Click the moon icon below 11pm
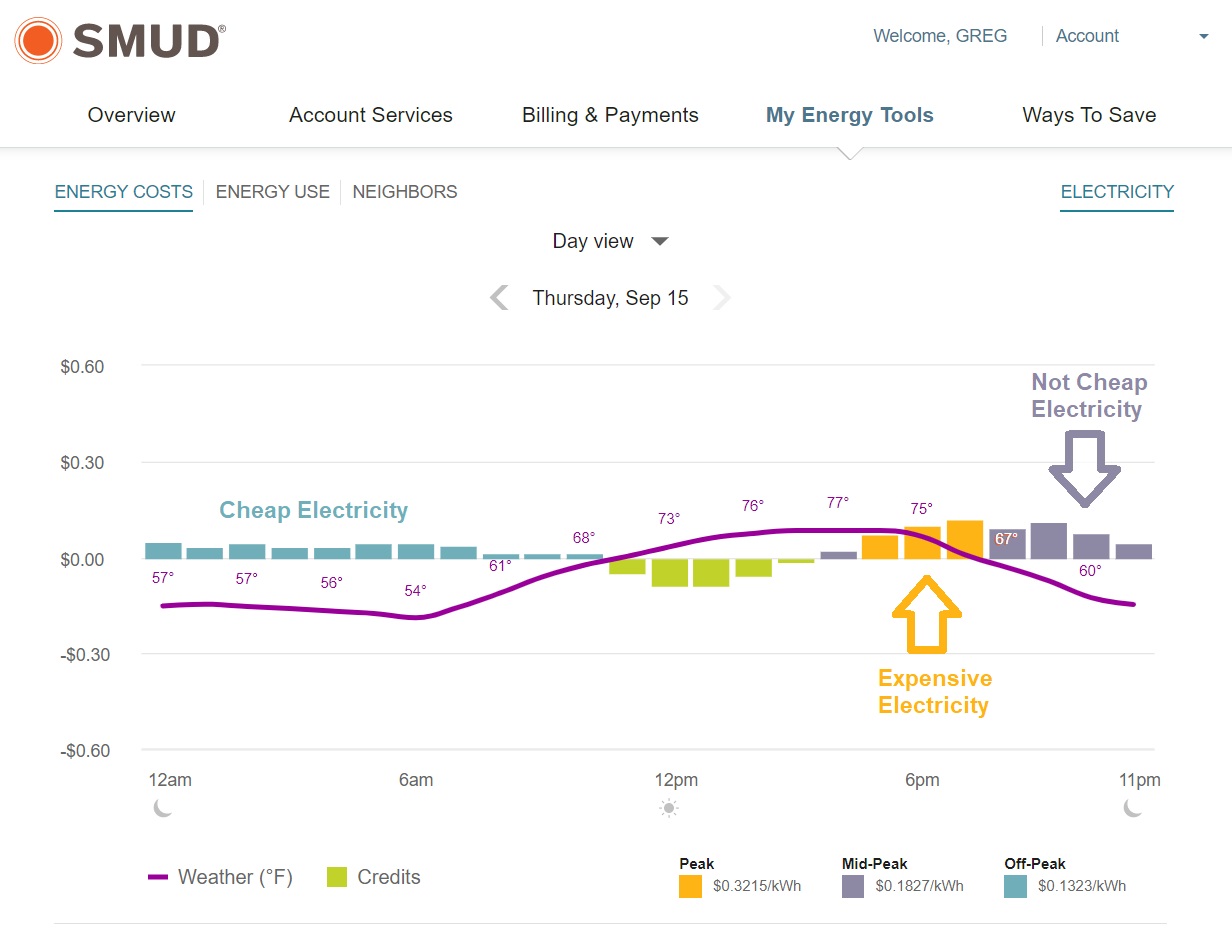This screenshot has width=1232, height=932. pyautogui.click(x=1133, y=808)
